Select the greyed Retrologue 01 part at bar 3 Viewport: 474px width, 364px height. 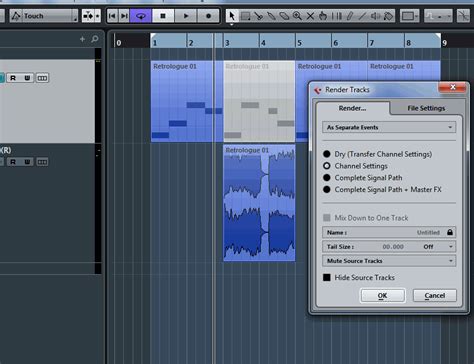pos(259,101)
